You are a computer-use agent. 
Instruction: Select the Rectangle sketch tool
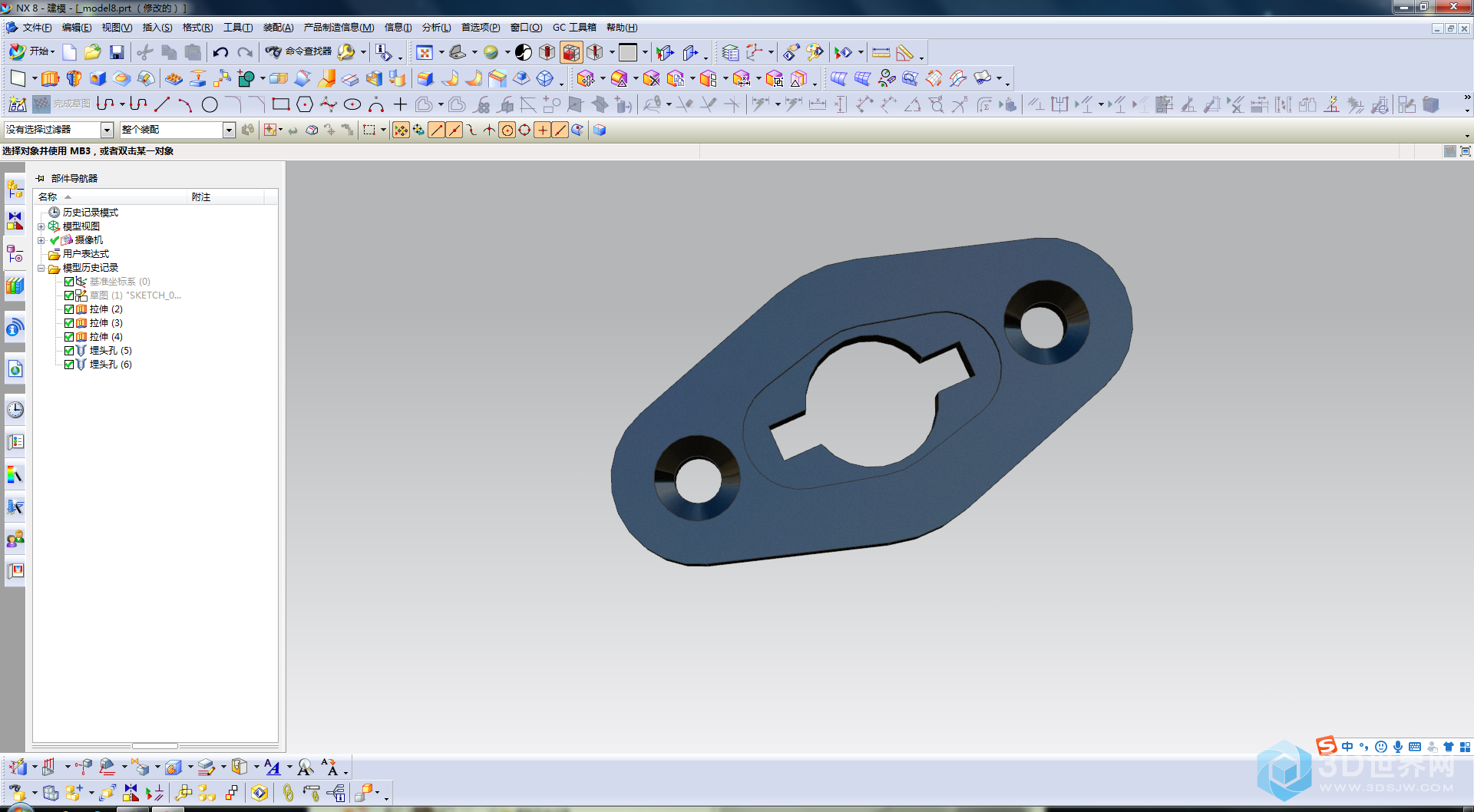tap(281, 104)
